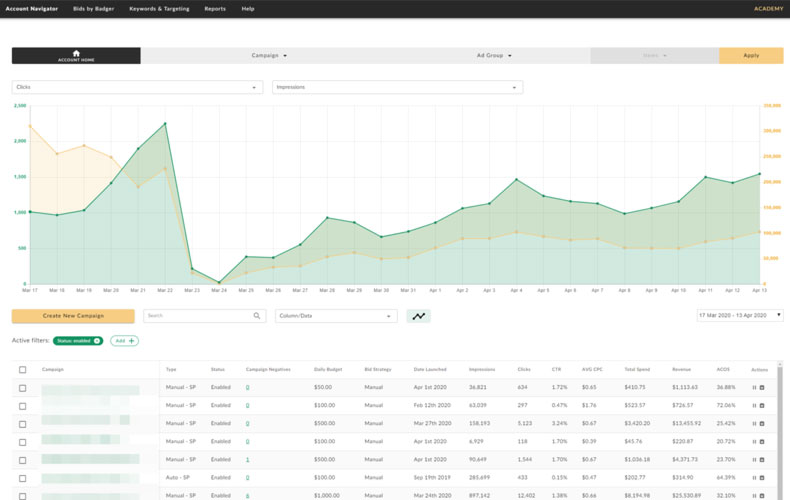Click the CTR column header
Image resolution: width=790 pixels, height=500 pixels.
pyautogui.click(x=556, y=369)
